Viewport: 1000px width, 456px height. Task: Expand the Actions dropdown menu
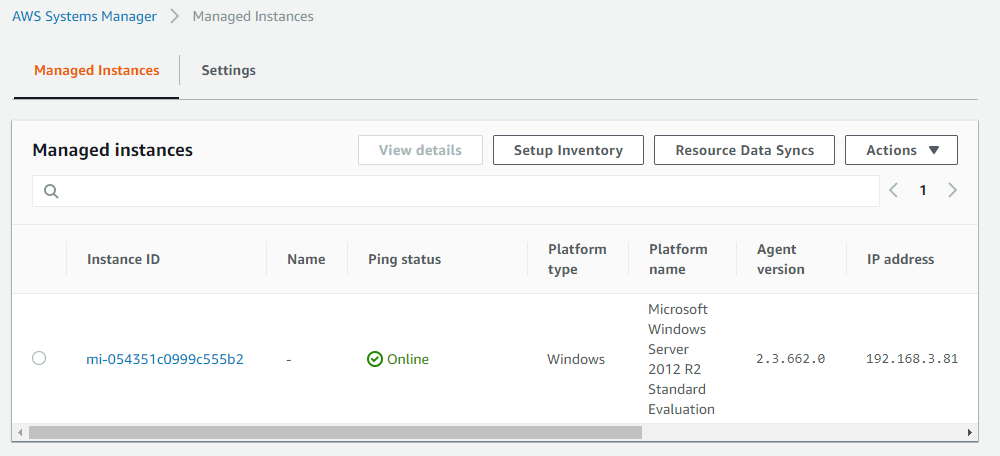click(x=901, y=151)
